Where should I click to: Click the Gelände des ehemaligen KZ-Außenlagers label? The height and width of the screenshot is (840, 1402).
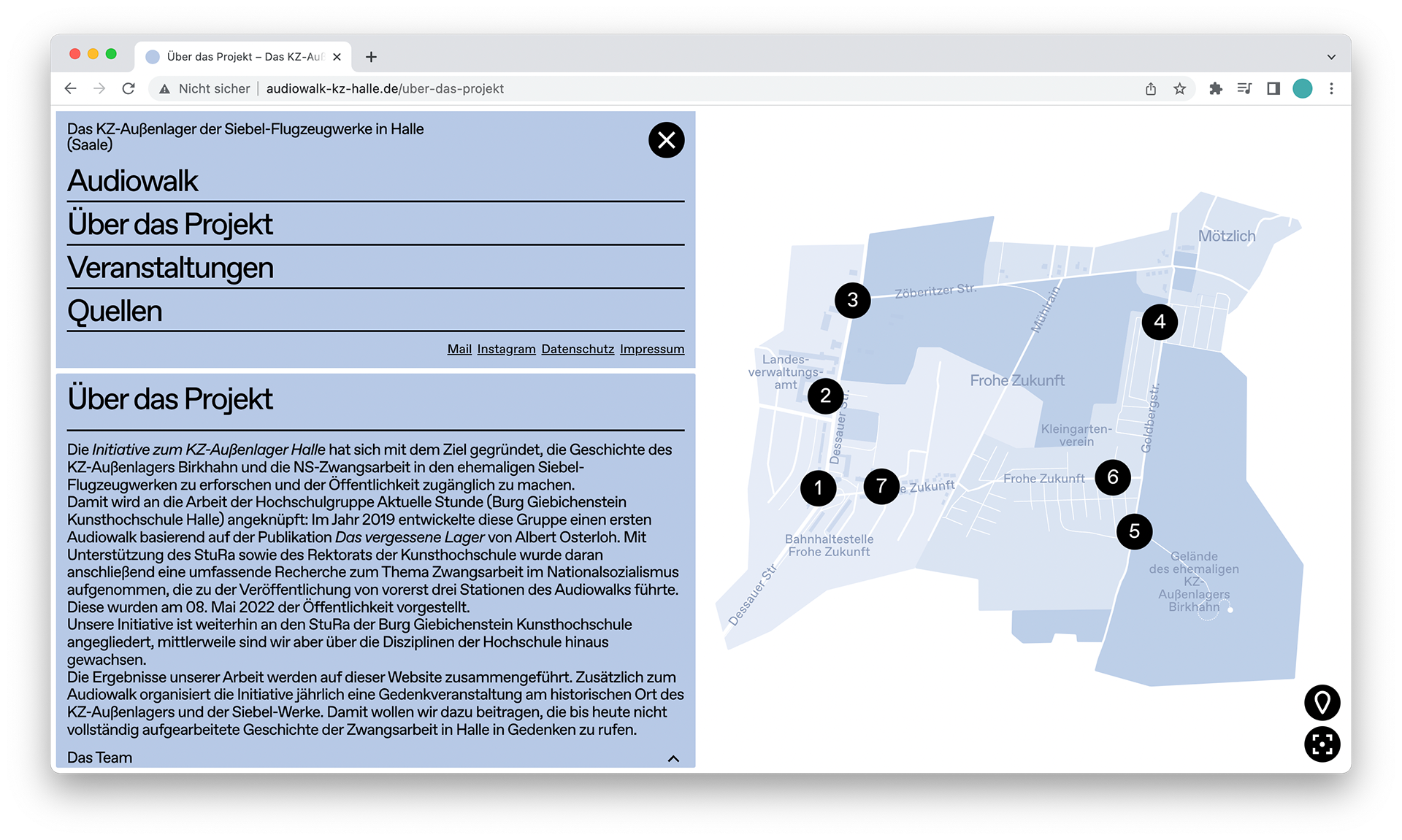1194,582
